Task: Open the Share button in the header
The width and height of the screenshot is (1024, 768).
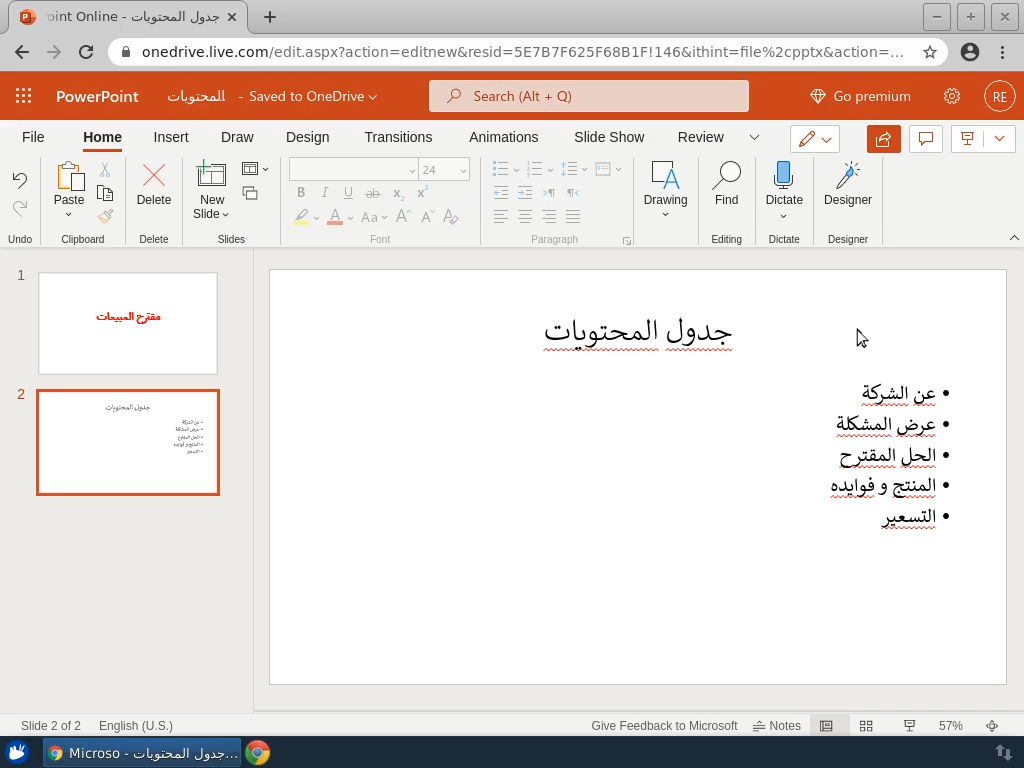Action: [883, 139]
